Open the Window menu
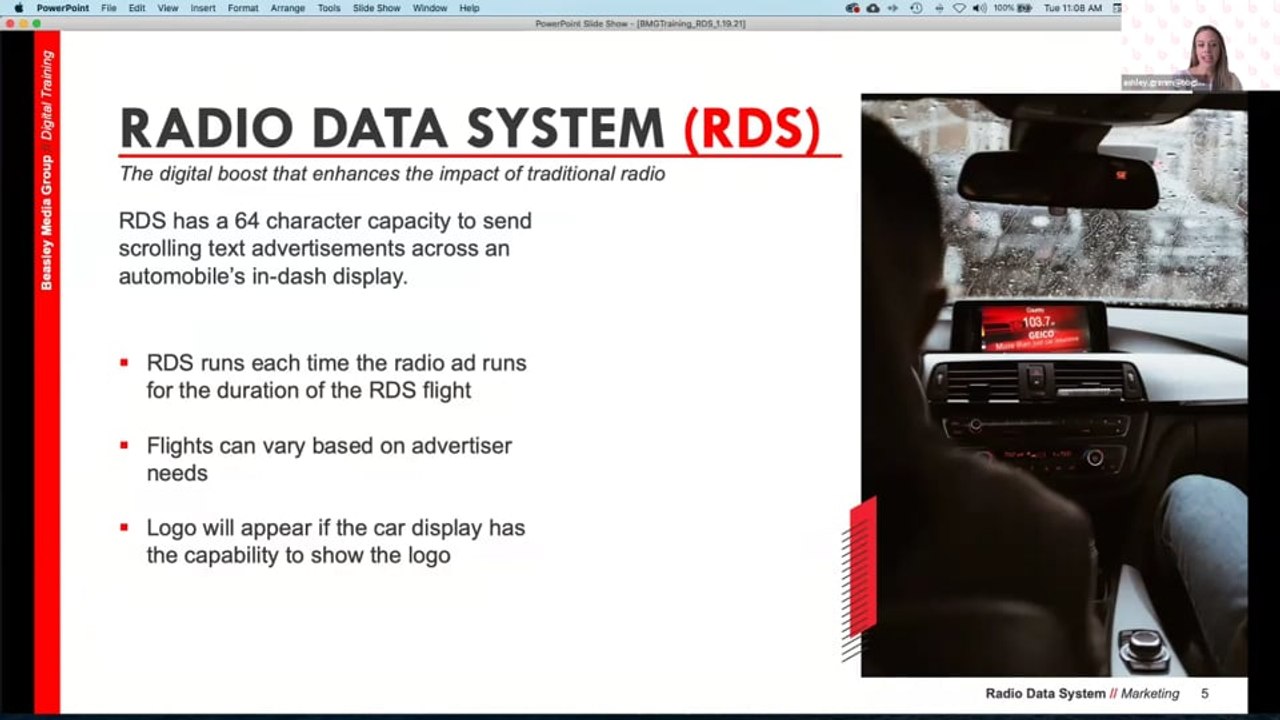The image size is (1280, 720). click(x=430, y=8)
